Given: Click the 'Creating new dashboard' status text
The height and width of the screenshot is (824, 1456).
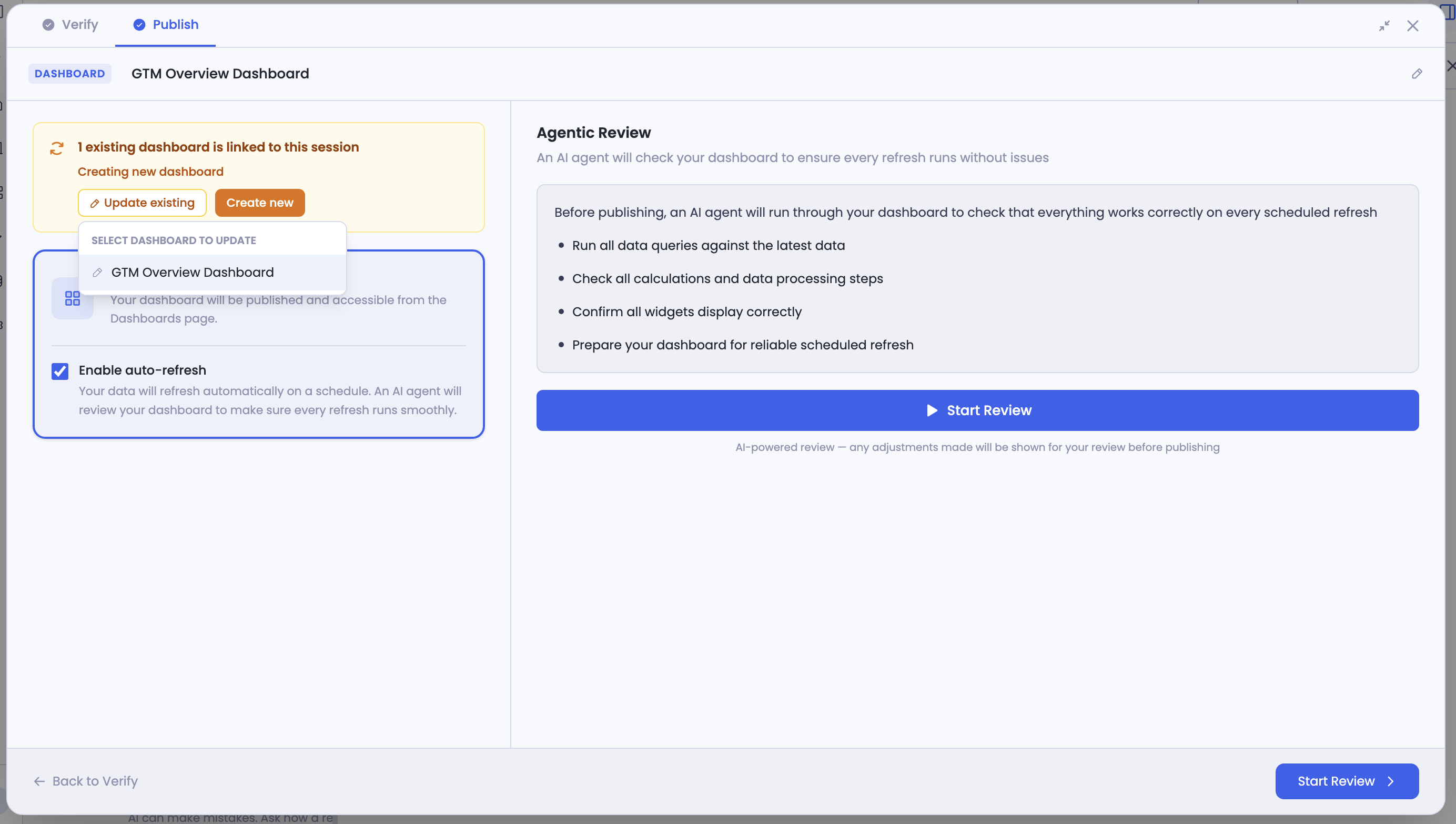Looking at the screenshot, I should coord(150,172).
